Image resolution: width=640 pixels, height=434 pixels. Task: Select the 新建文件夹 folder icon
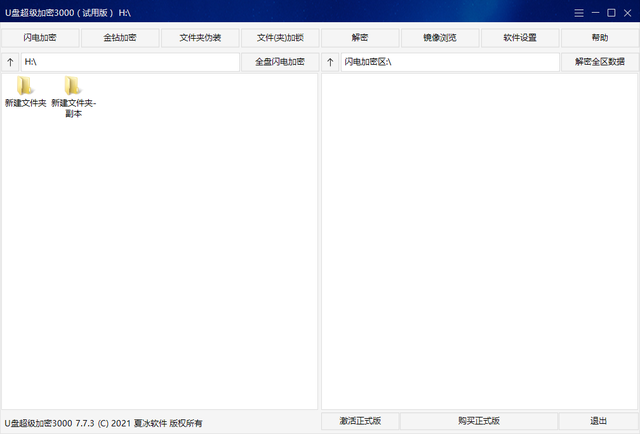[x=25, y=85]
